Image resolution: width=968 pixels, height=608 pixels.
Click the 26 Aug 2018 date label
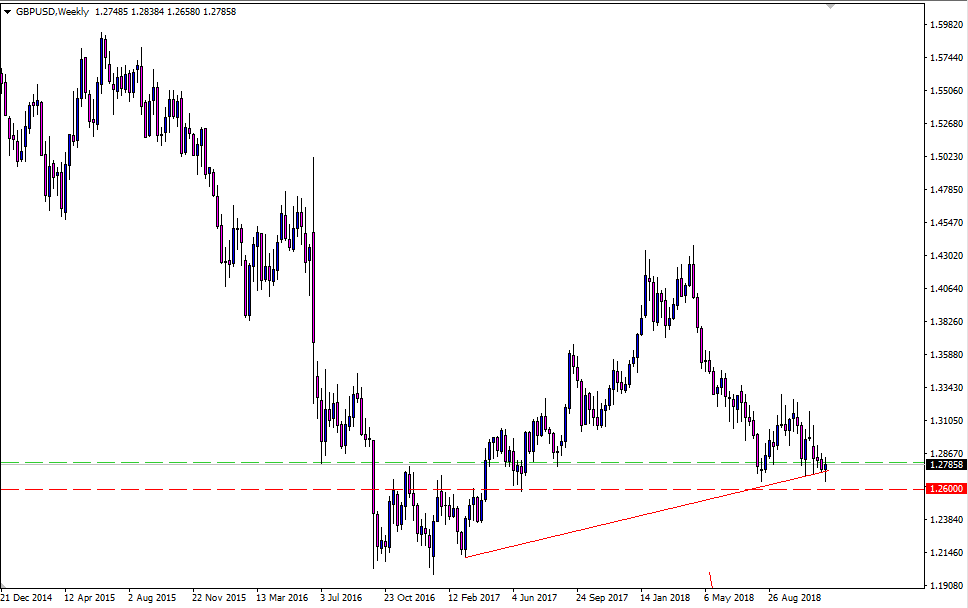(795, 598)
